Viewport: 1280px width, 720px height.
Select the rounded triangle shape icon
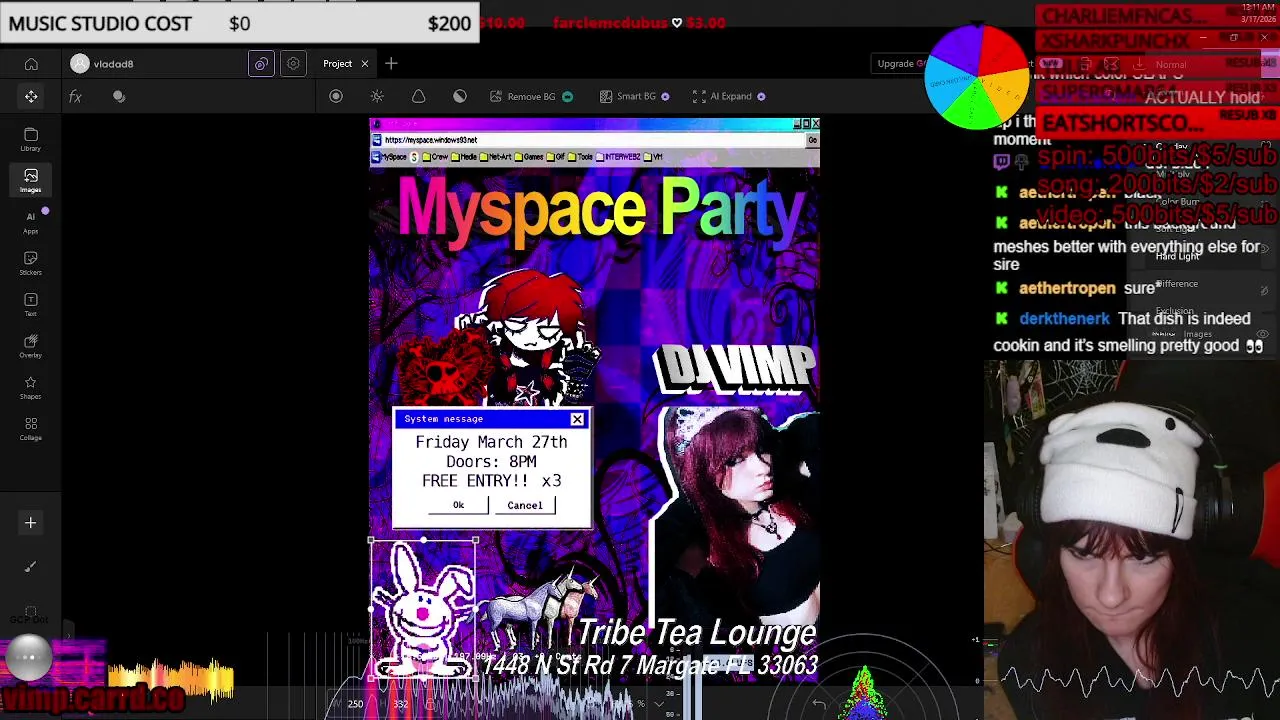[419, 96]
